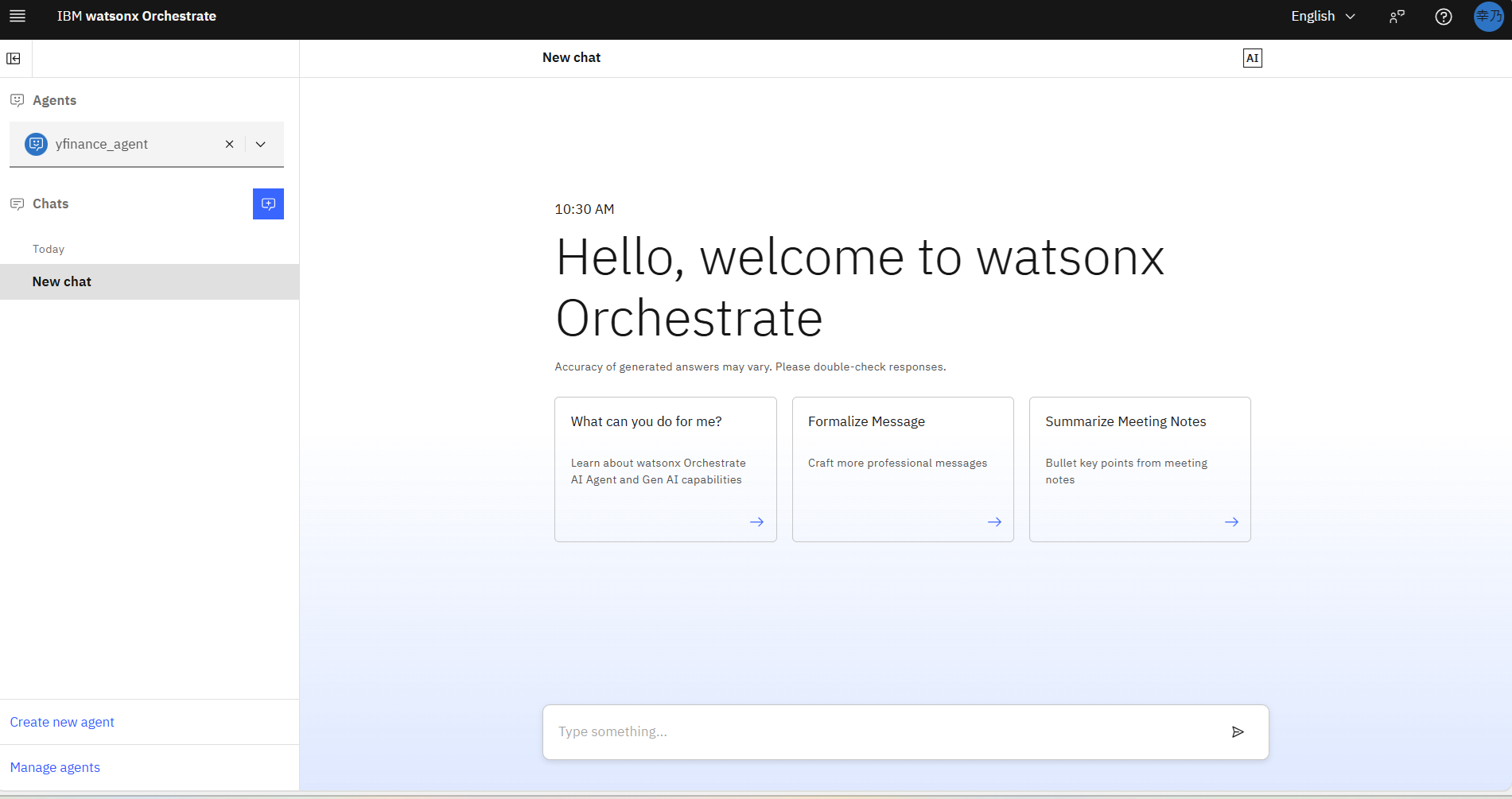The image size is (1512, 799).
Task: Open the yfinance_agent combo box
Action: [x=127, y=144]
